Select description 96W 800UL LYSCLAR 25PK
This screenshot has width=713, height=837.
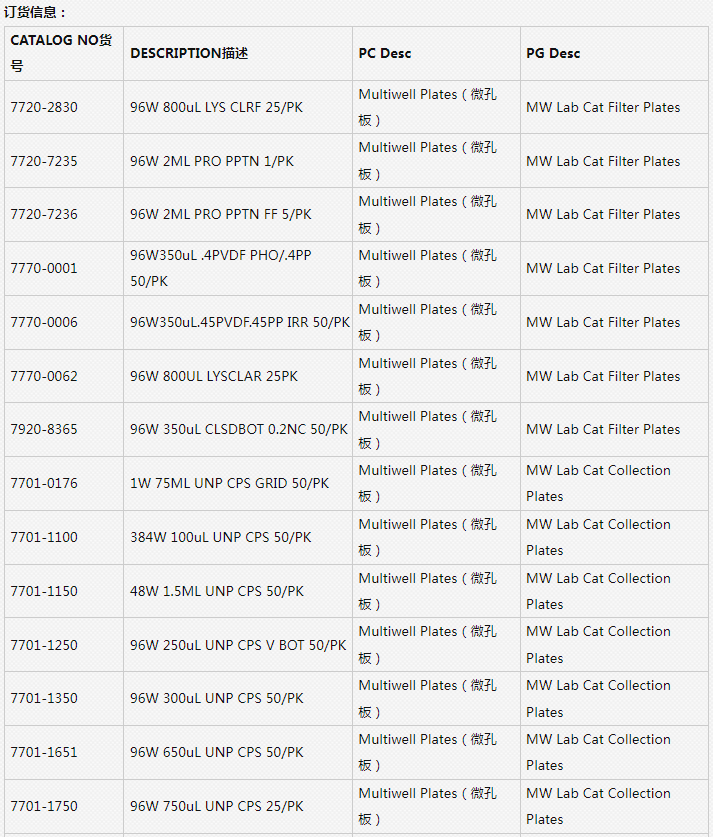coord(214,376)
